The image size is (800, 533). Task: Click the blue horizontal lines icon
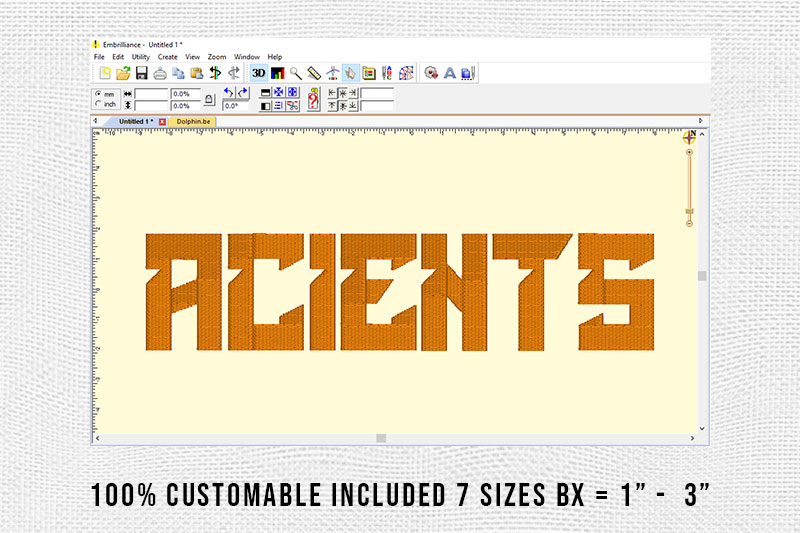pyautogui.click(x=279, y=106)
